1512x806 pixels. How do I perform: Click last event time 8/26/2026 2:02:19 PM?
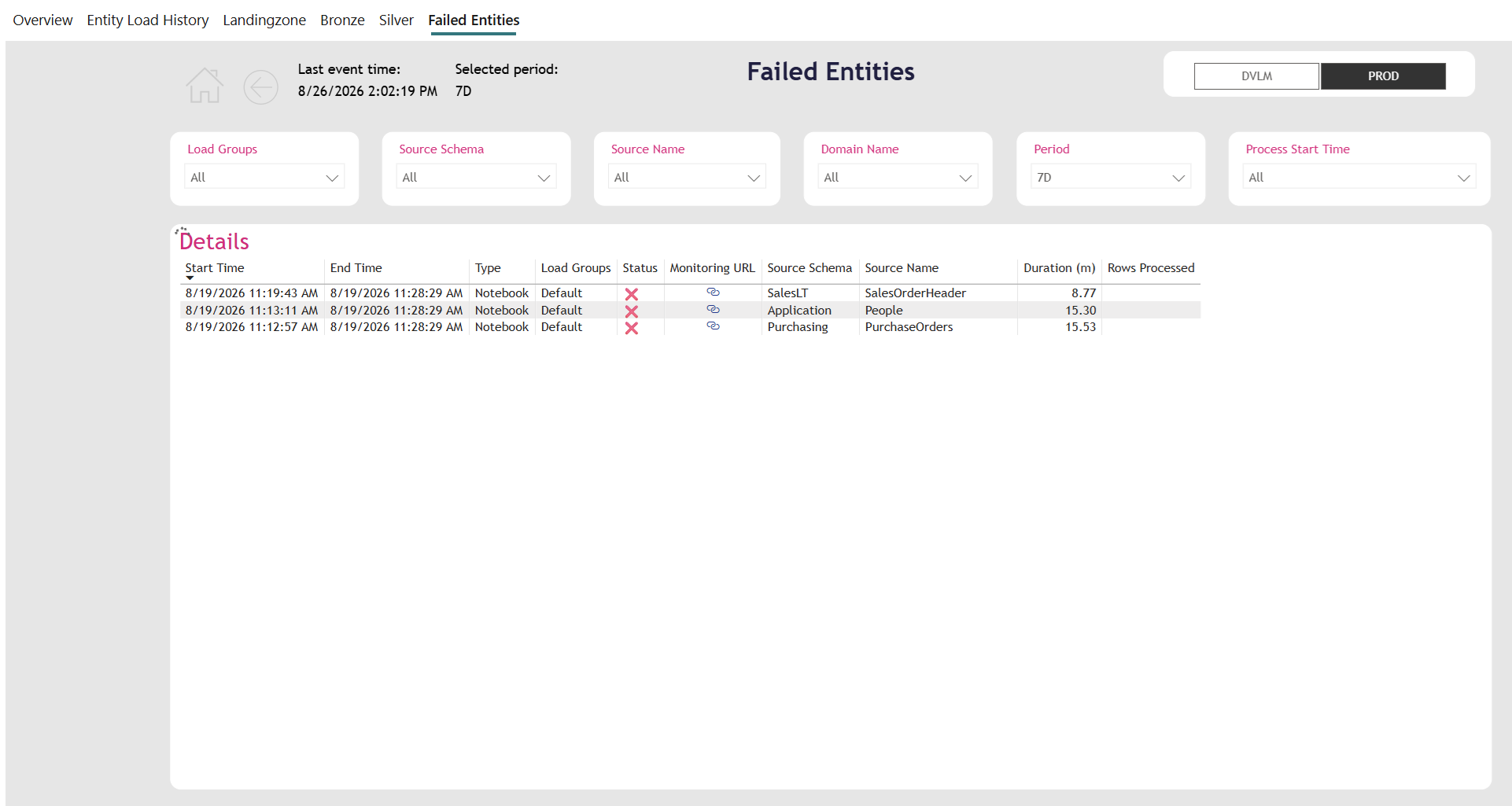tap(367, 91)
